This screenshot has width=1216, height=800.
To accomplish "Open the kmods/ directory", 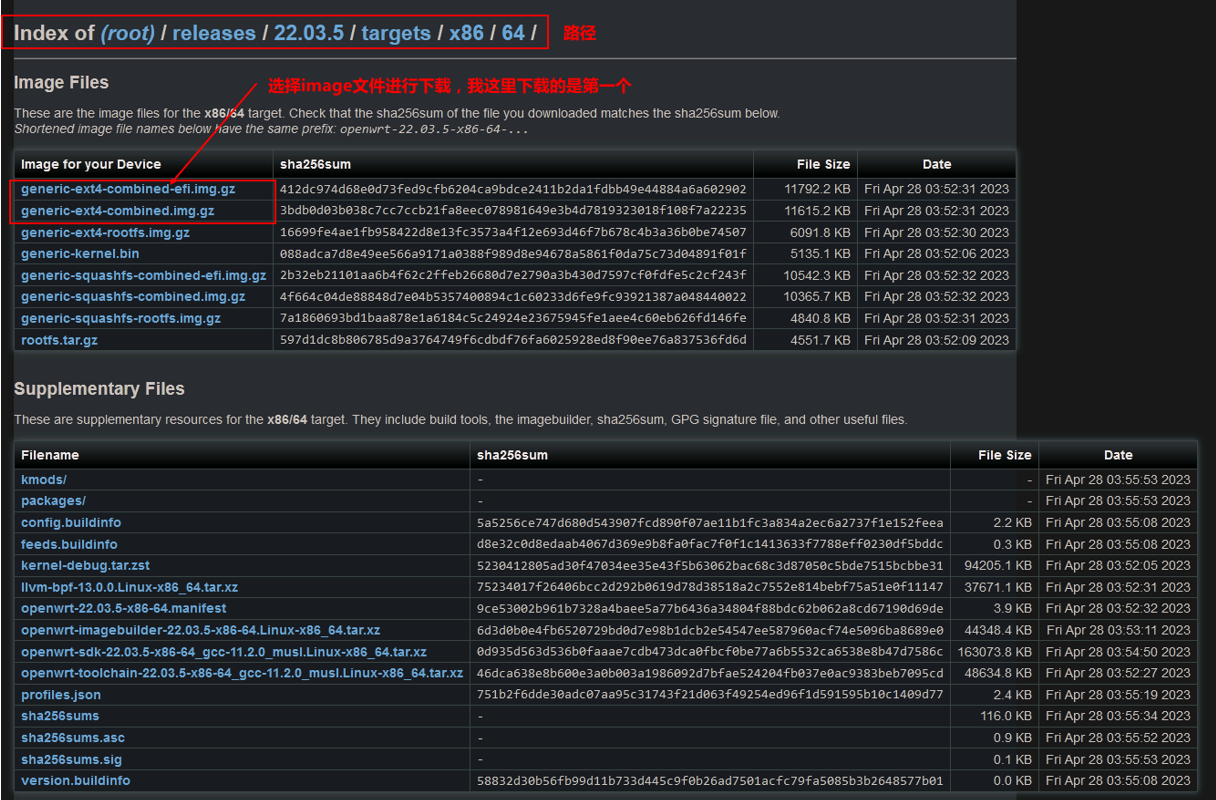I will click(44, 480).
